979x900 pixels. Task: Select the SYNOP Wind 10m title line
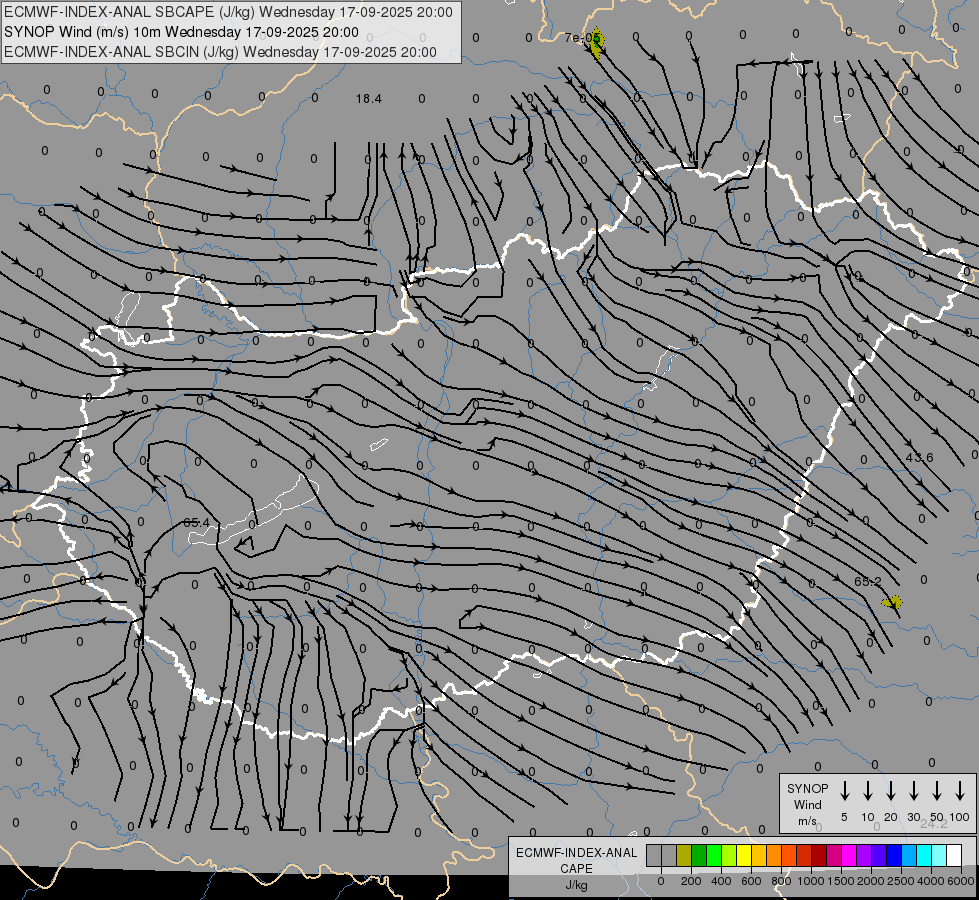(x=181, y=32)
